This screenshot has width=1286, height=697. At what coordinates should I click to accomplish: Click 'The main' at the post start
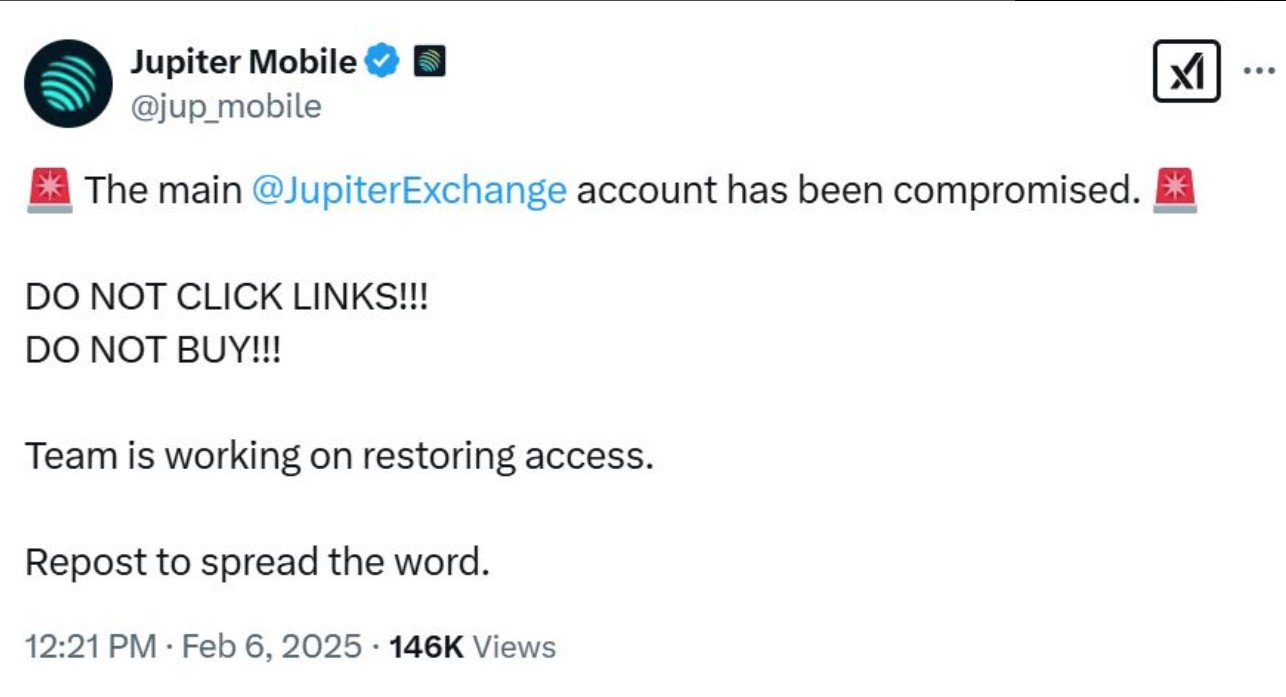[x=163, y=190]
